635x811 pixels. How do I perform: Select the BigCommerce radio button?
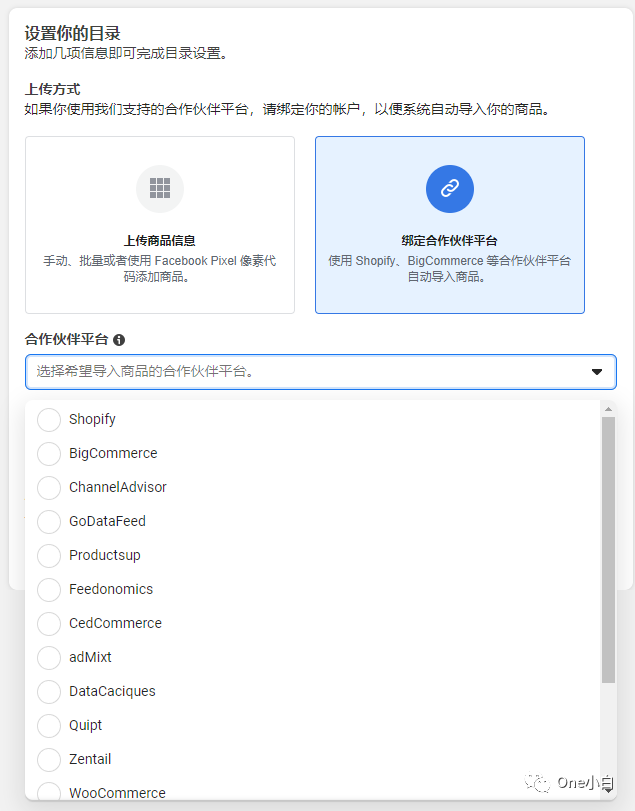(x=49, y=454)
